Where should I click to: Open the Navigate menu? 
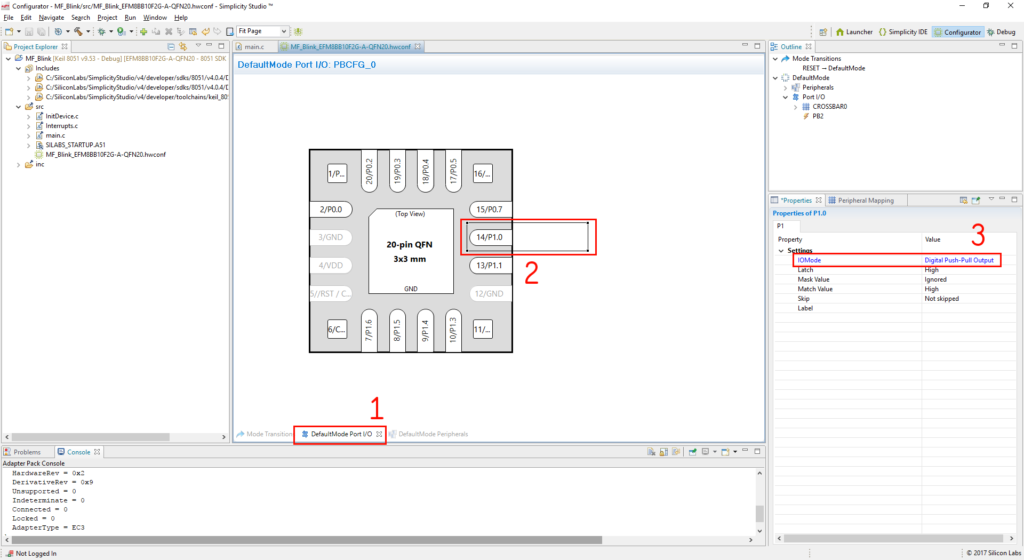[49, 18]
